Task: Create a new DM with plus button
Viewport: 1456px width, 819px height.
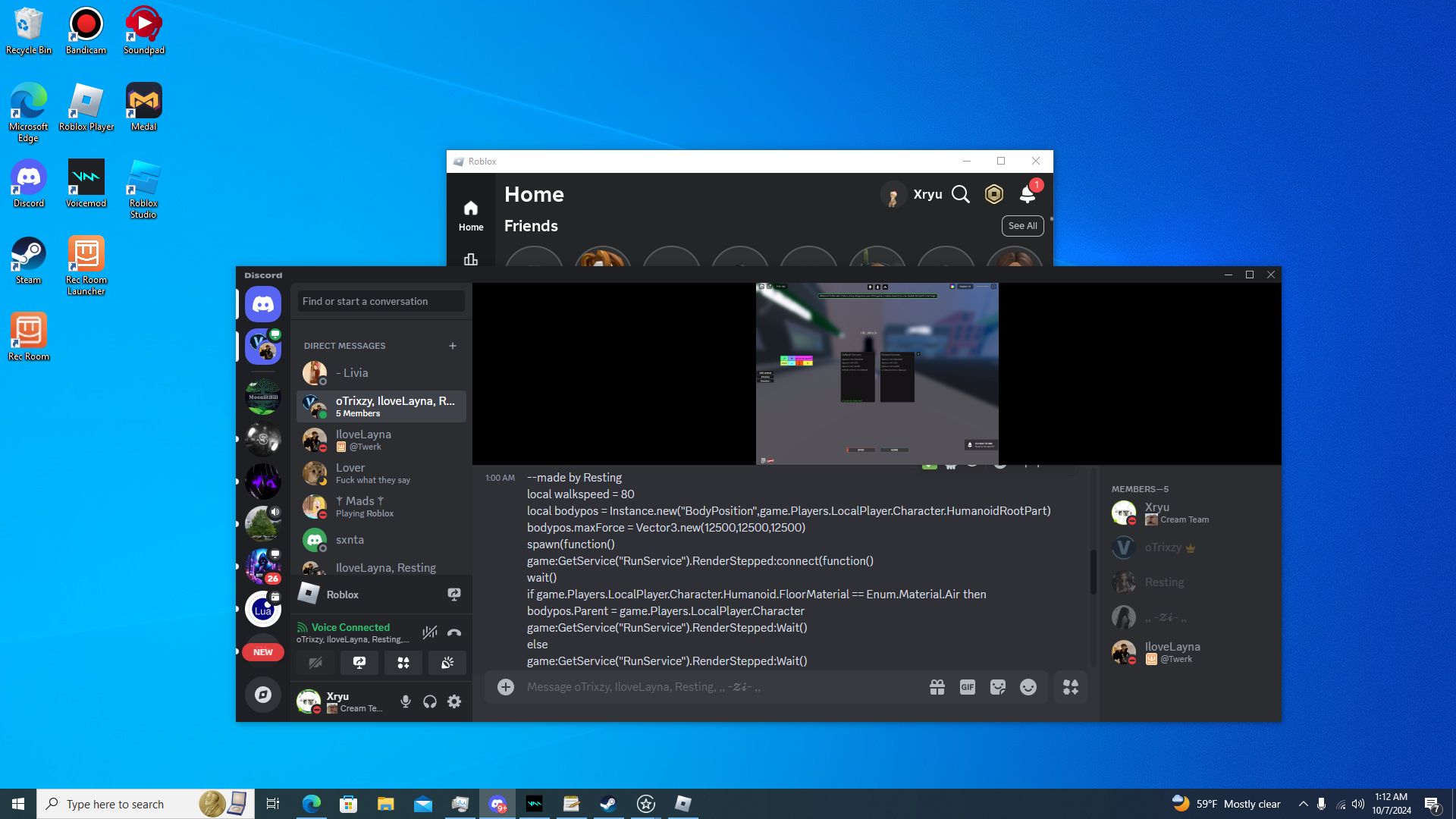Action: click(x=453, y=346)
